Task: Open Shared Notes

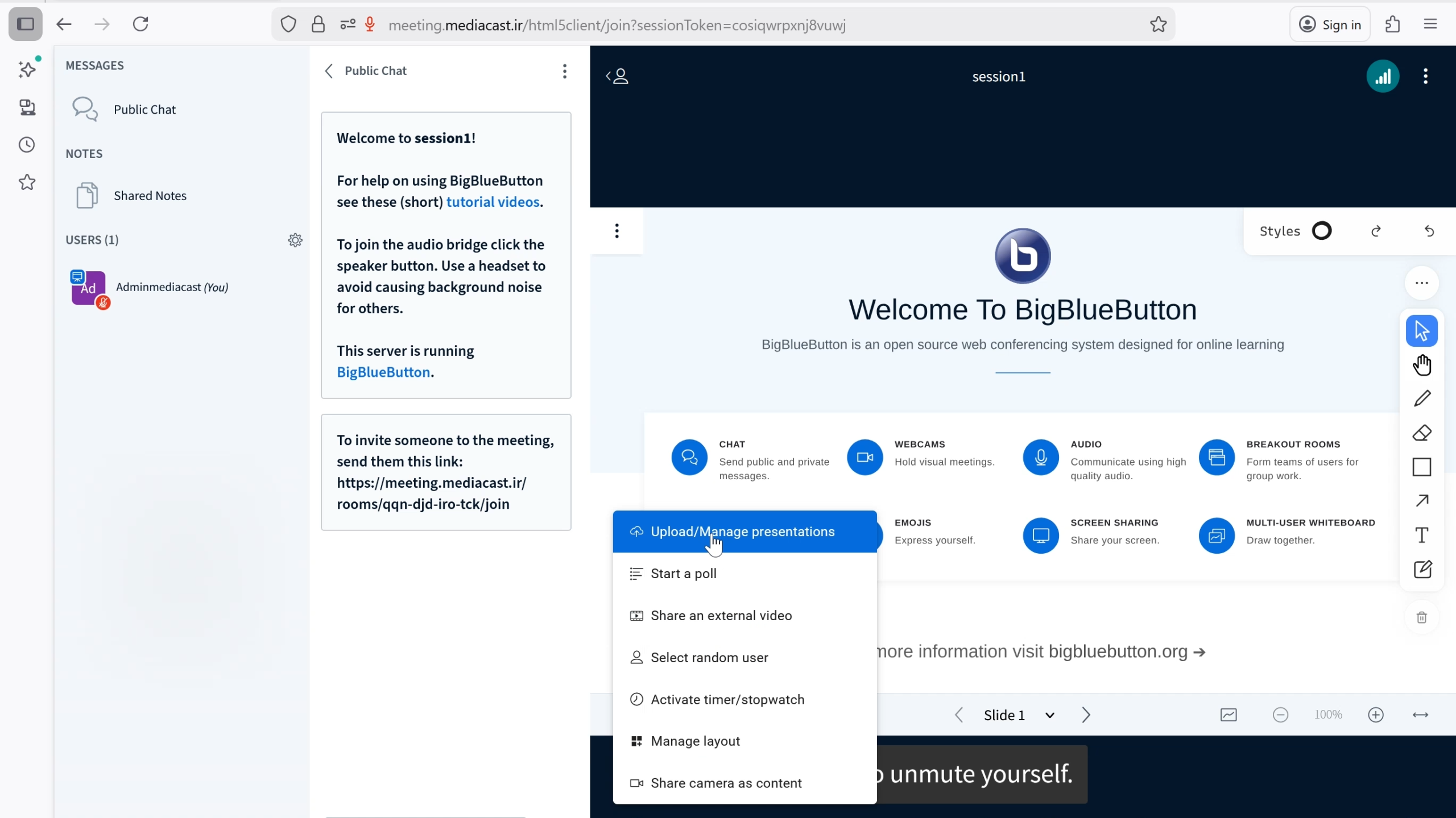Action: tap(150, 196)
